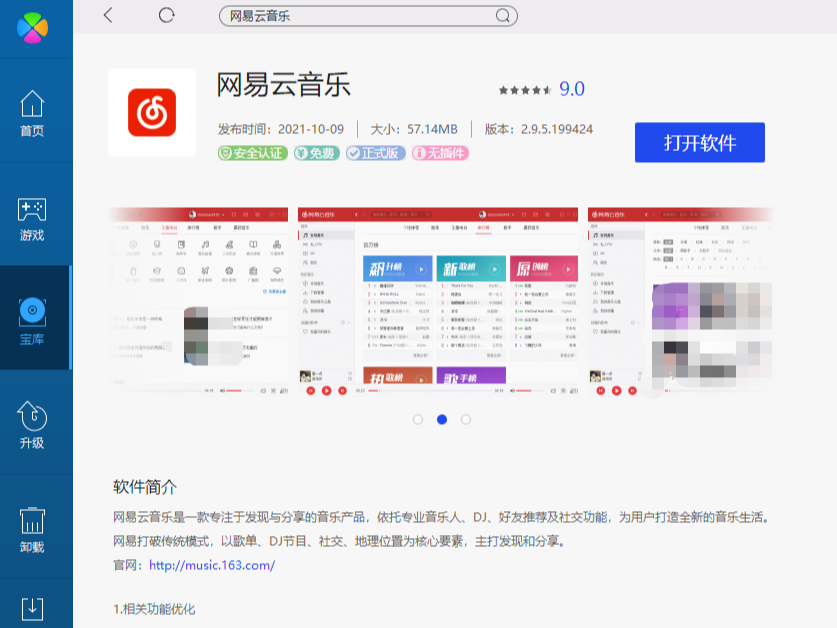This screenshot has width=837, height=628.
Task: Select the first carousel dot
Action: click(x=418, y=420)
